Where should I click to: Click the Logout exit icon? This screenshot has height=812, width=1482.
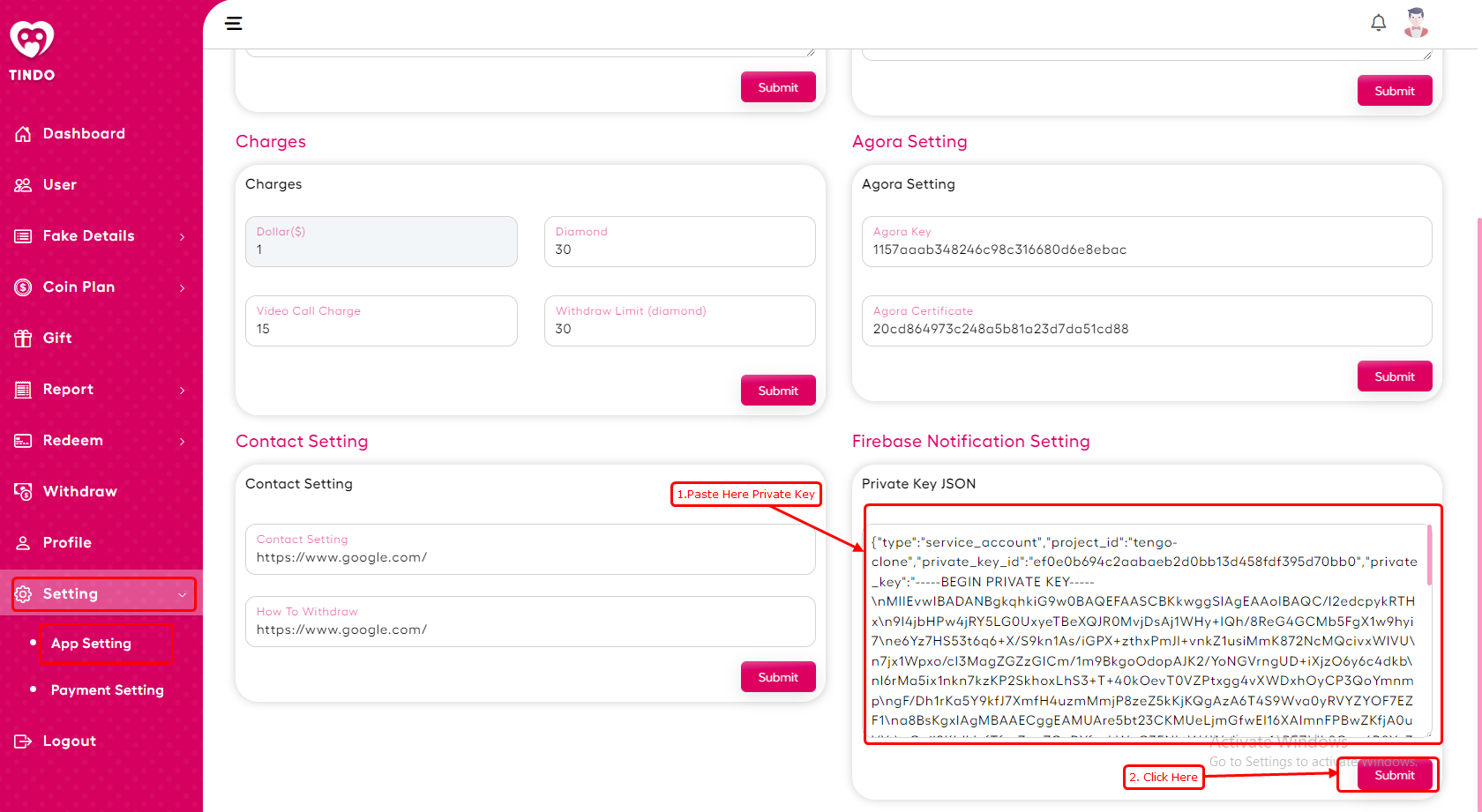click(23, 741)
